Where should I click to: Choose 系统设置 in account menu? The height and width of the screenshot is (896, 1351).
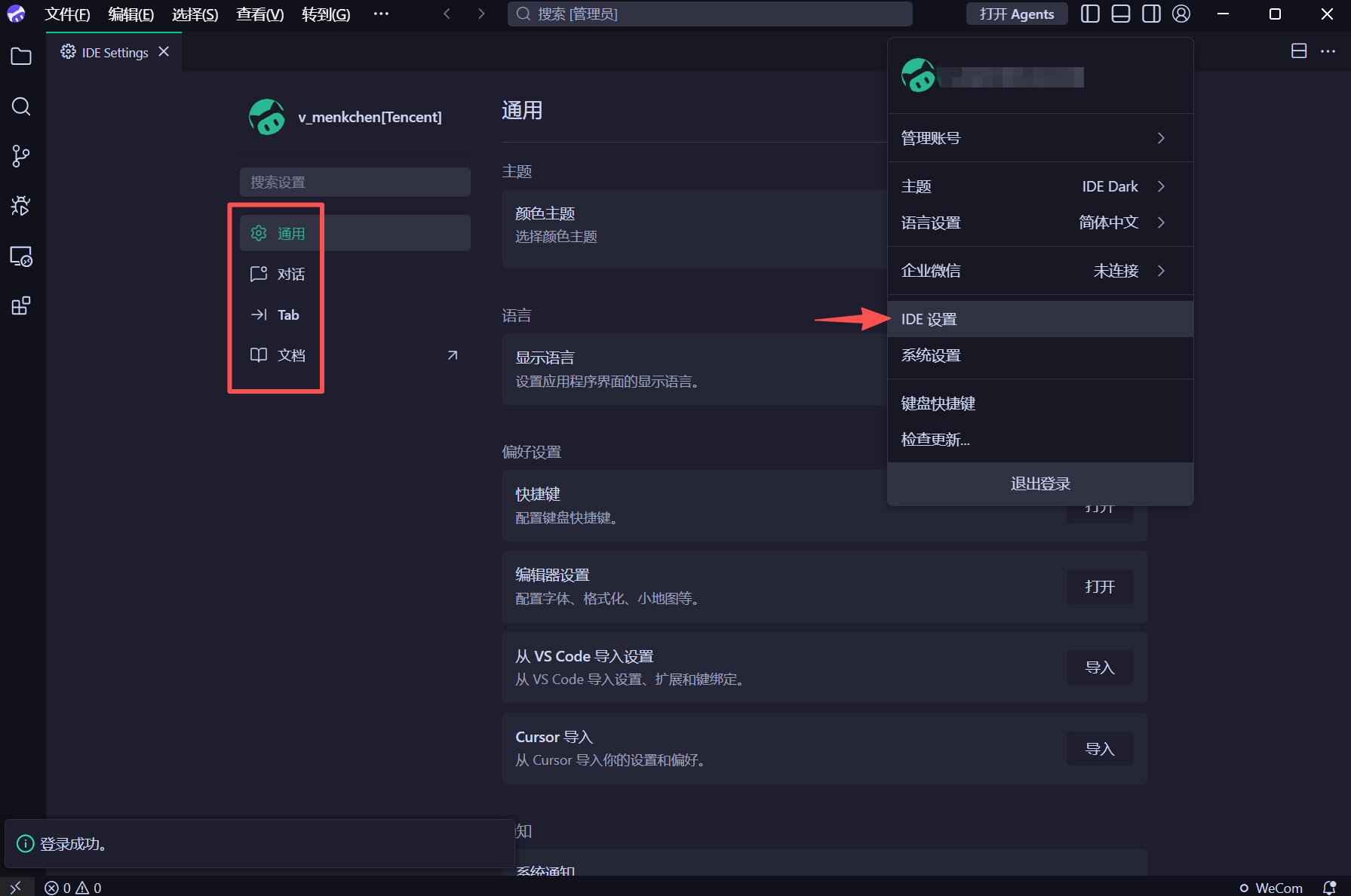tap(1040, 355)
